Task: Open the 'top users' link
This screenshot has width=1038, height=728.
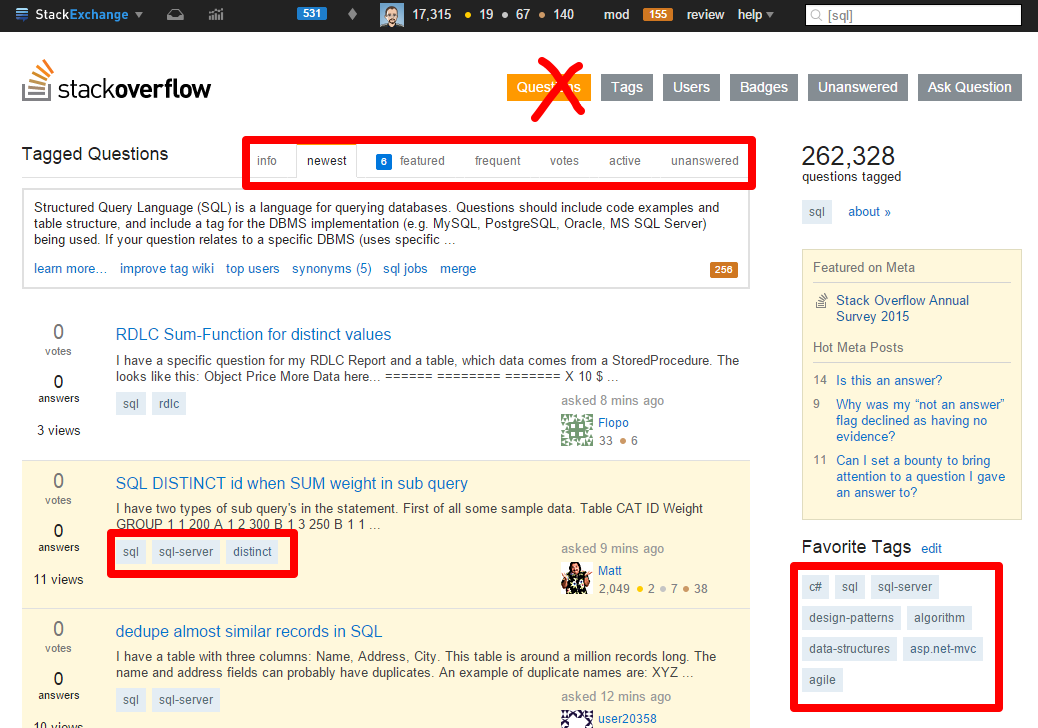Action: (252, 269)
